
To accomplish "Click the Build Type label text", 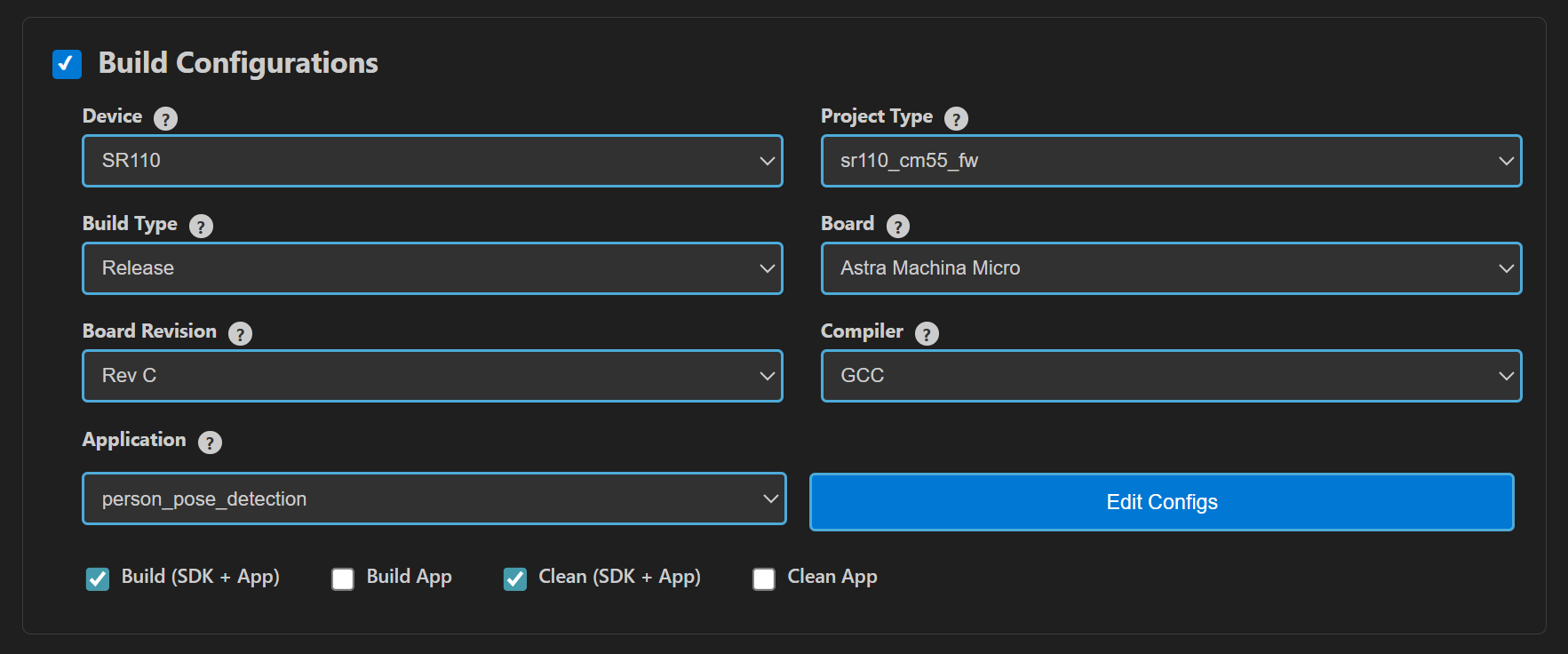I will pos(130,225).
